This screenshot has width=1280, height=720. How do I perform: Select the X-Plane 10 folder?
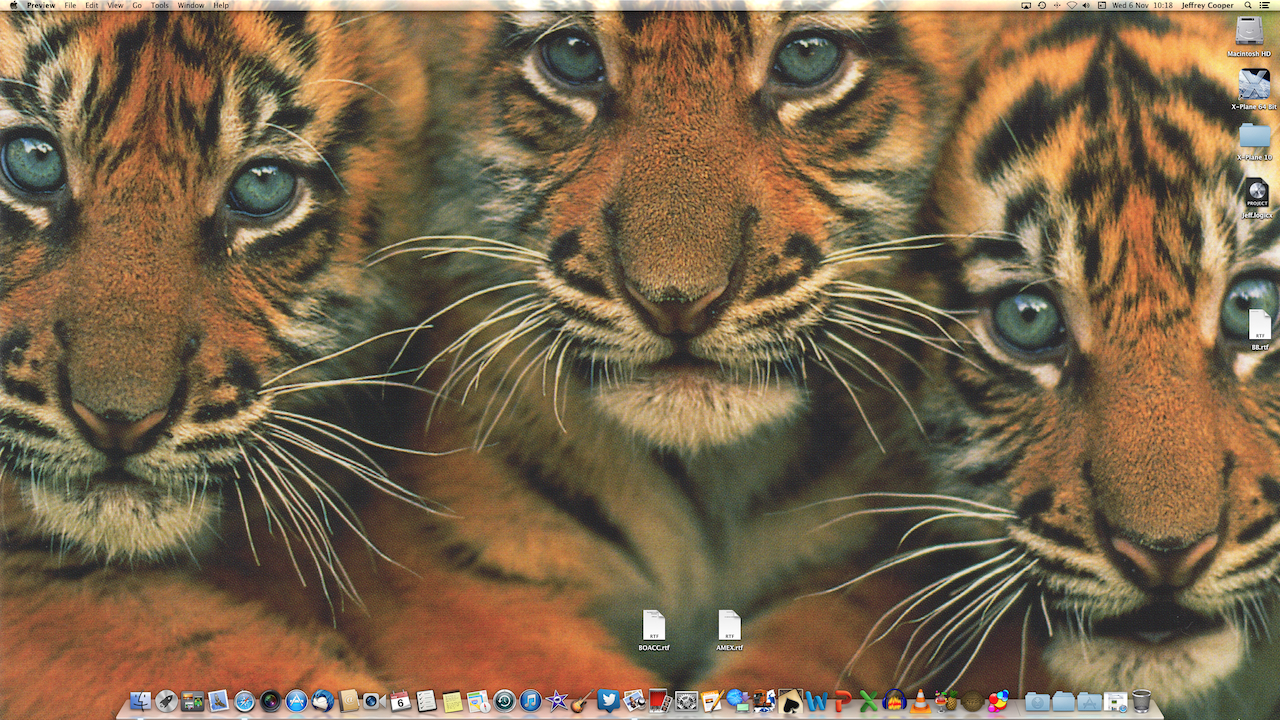pyautogui.click(x=1254, y=142)
